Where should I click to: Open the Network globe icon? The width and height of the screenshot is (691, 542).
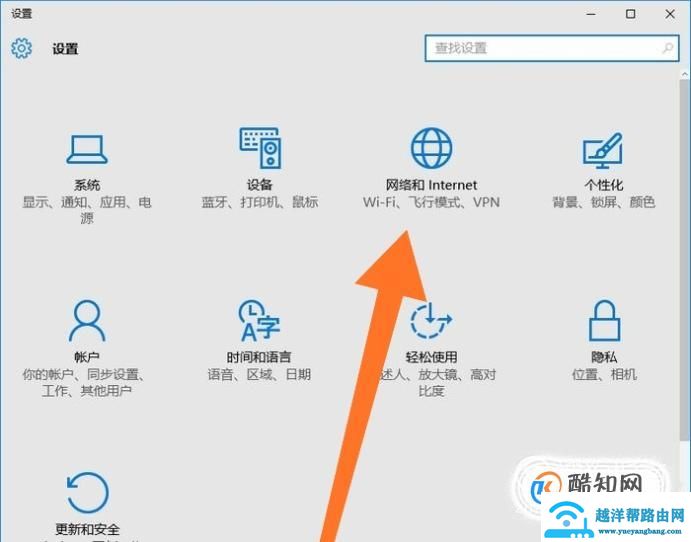(x=431, y=148)
